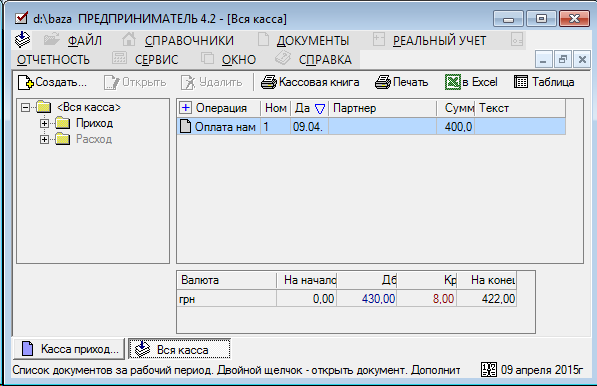Click Сумм column header

click(x=459, y=108)
